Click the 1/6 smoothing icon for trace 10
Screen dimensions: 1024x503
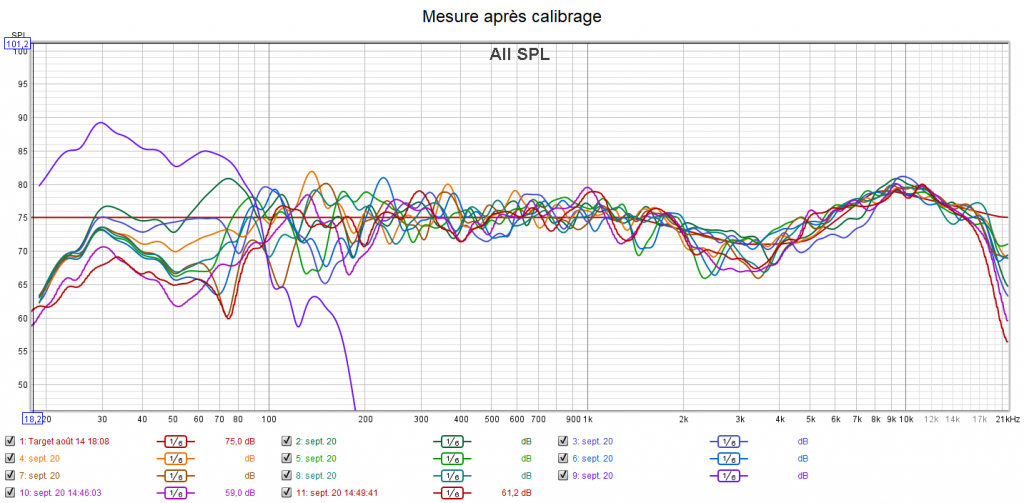175,493
